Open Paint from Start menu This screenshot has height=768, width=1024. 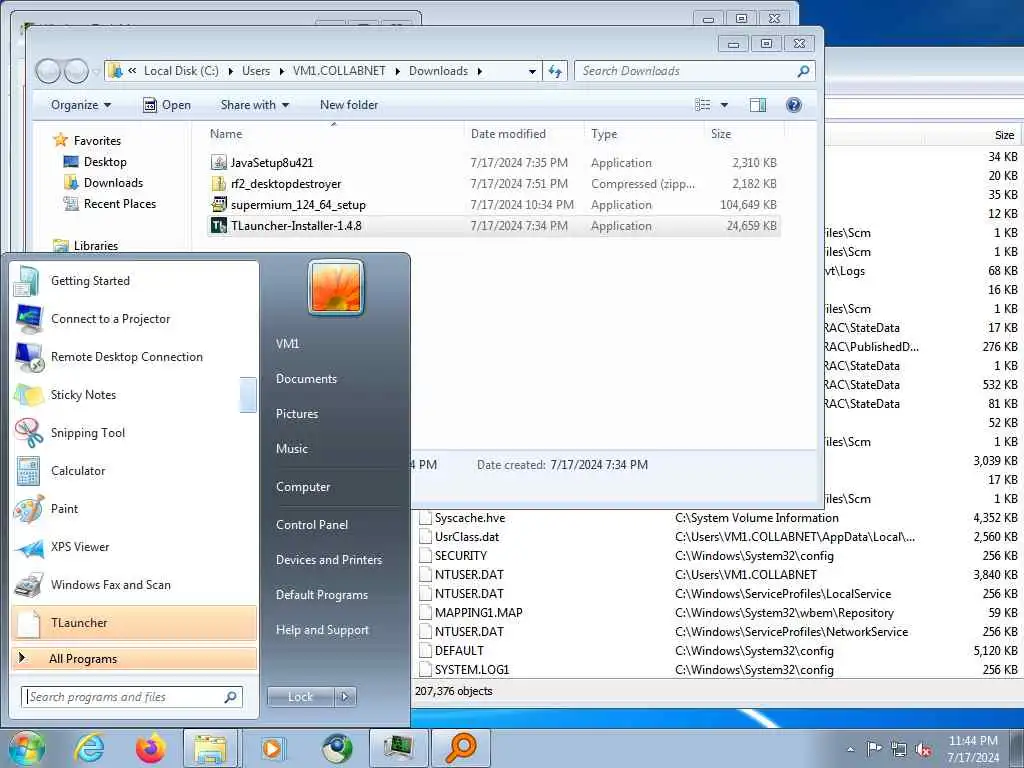135,509
